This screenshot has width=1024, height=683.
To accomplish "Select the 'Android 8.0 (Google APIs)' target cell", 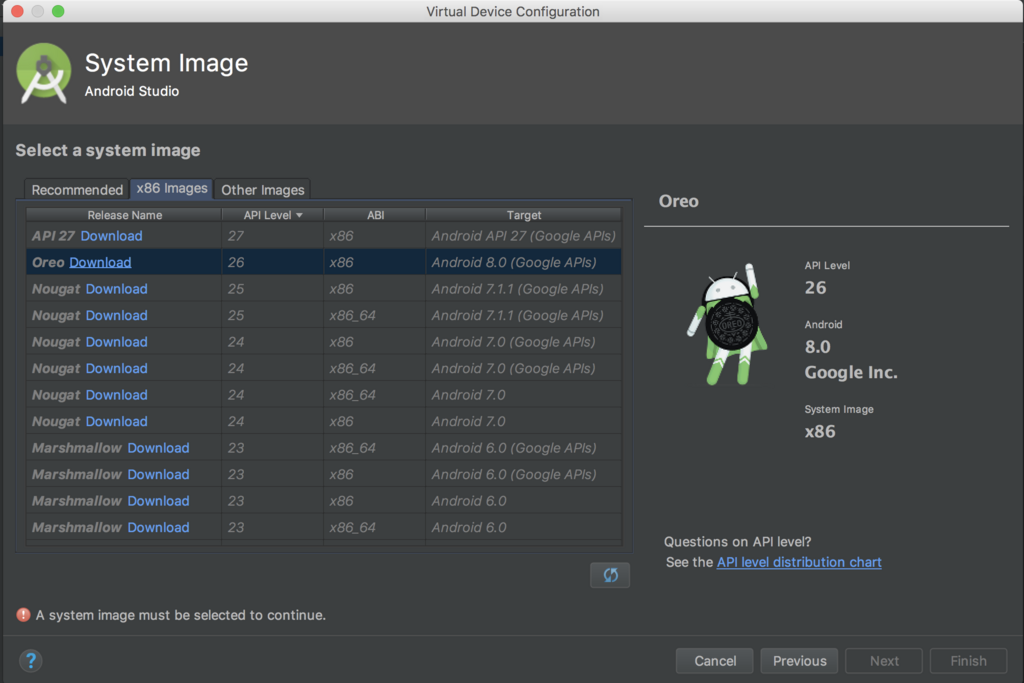I will coord(523,262).
